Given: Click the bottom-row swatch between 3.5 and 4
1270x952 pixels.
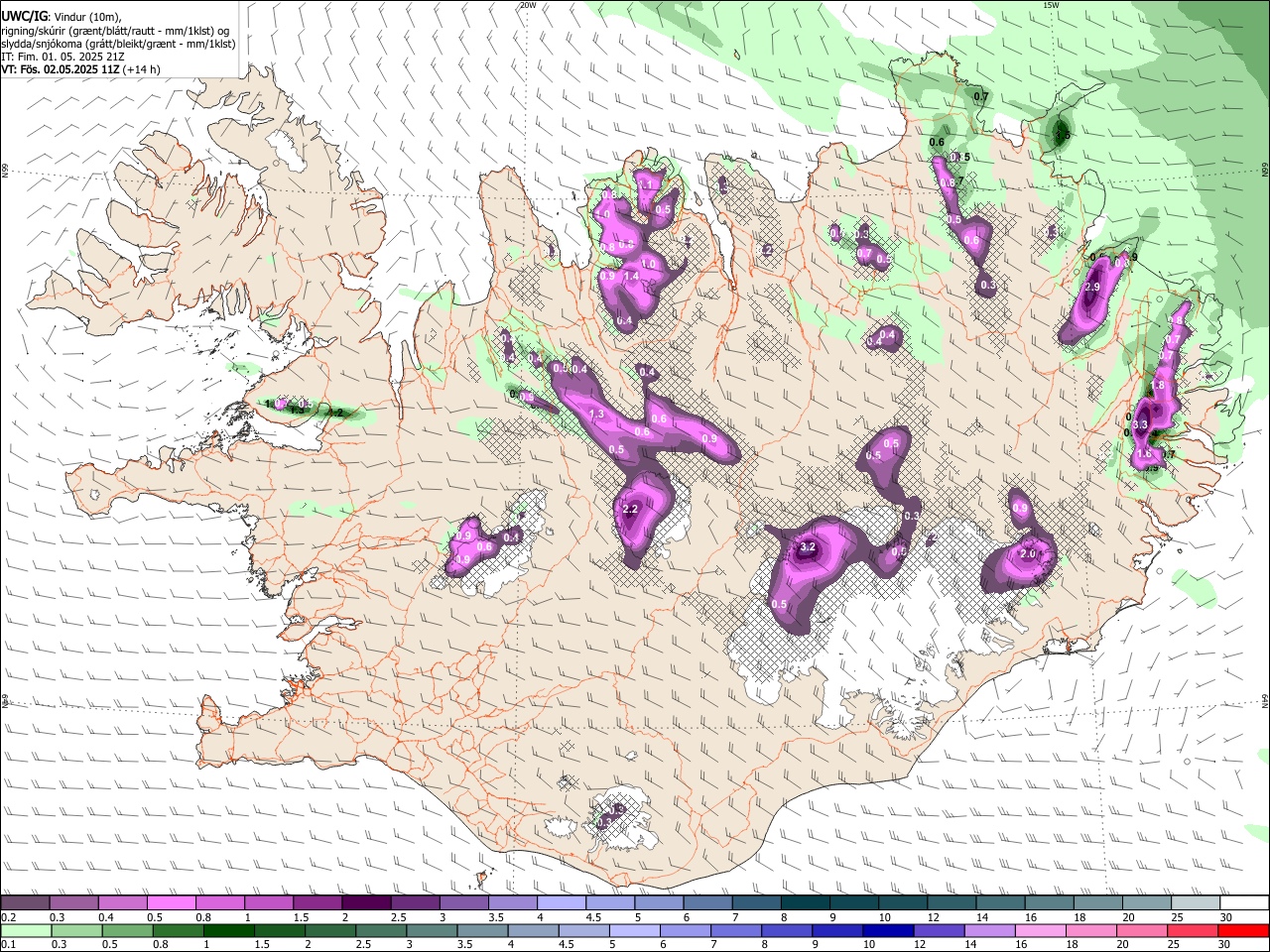Looking at the screenshot, I should tap(482, 930).
